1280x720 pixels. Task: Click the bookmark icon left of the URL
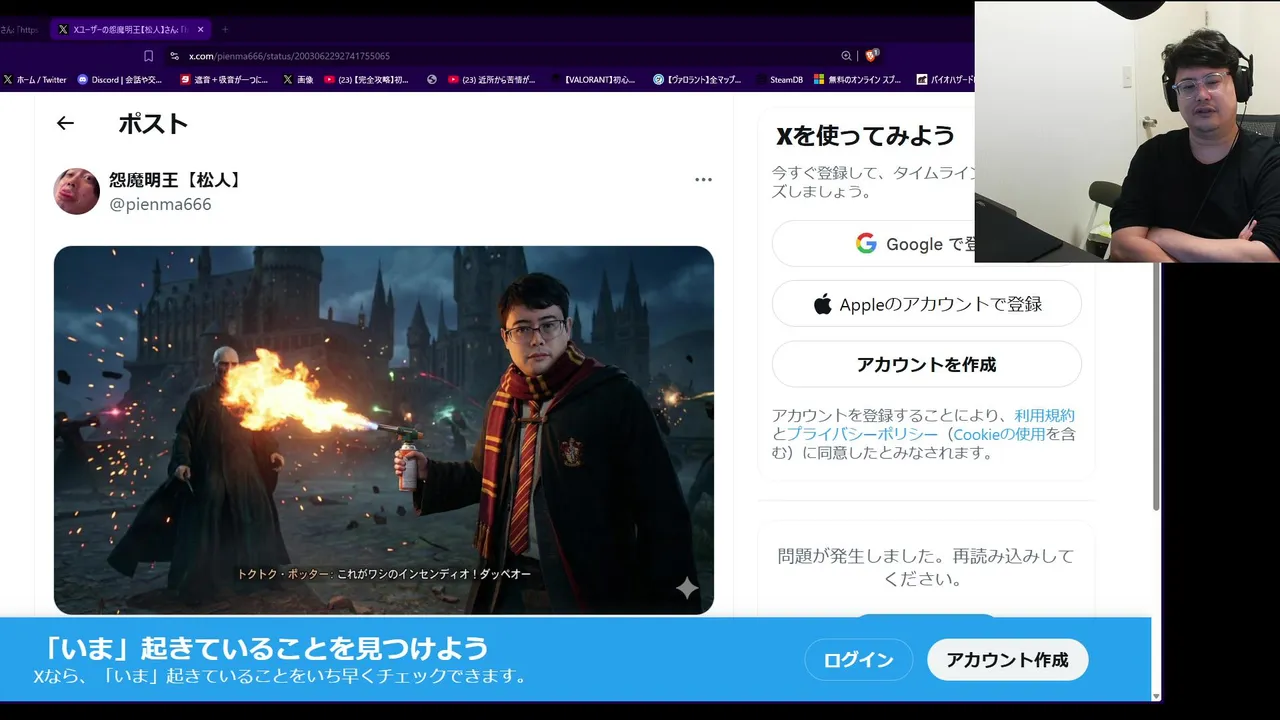[149, 56]
